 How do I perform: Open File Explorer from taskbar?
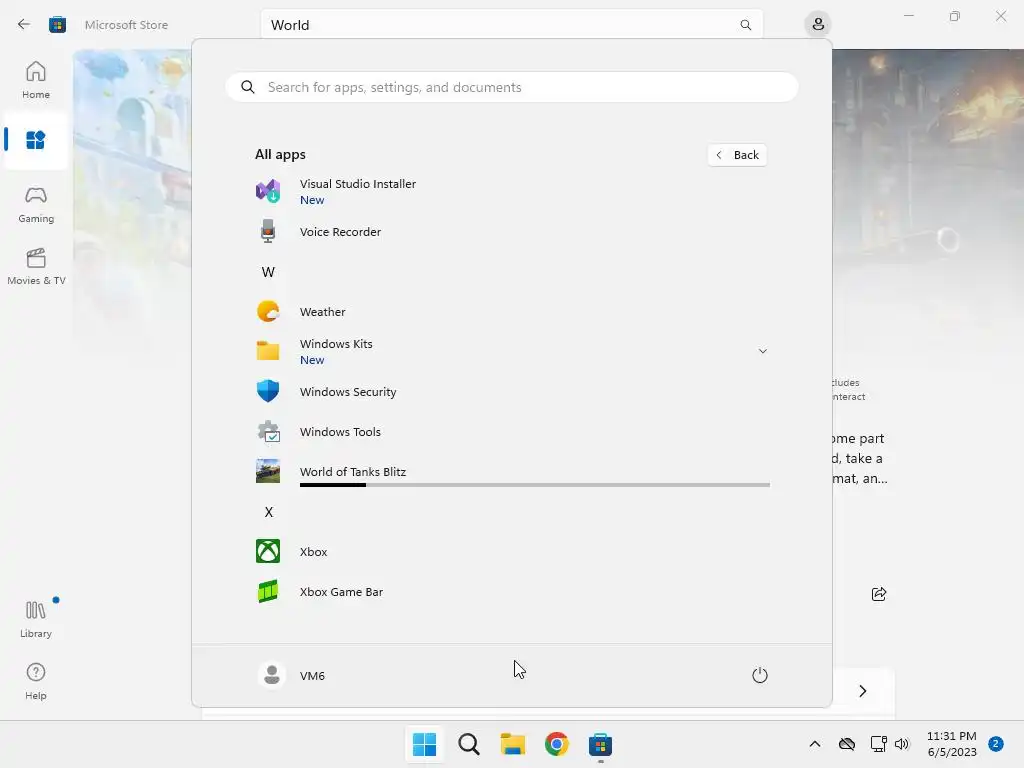513,744
